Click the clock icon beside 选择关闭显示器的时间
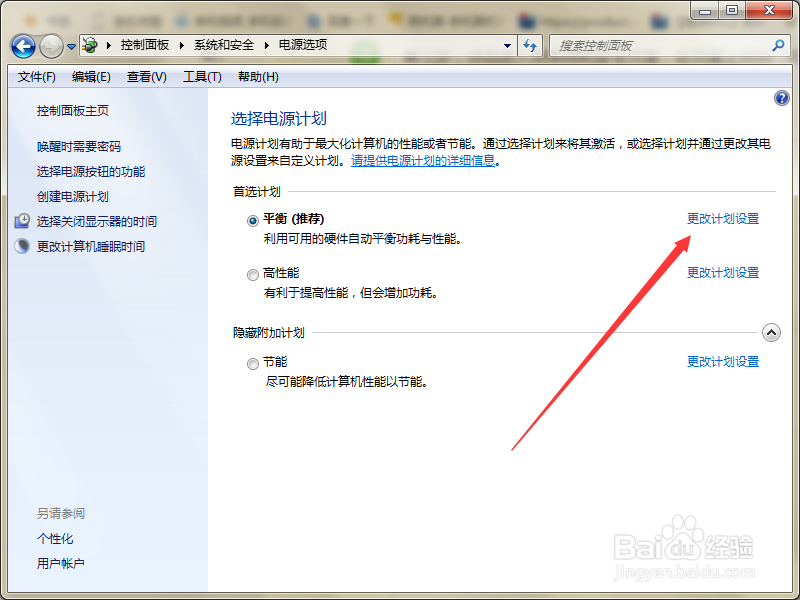This screenshot has height=600, width=800. (x=22, y=221)
